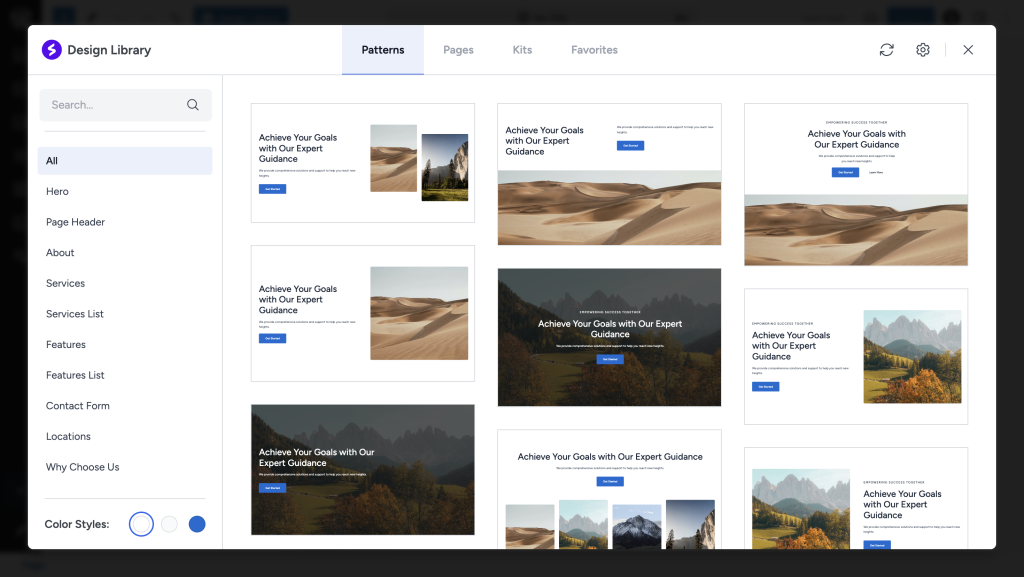Select the dark mountain hero pattern thumbnail
1024x577 pixels.
[362, 469]
